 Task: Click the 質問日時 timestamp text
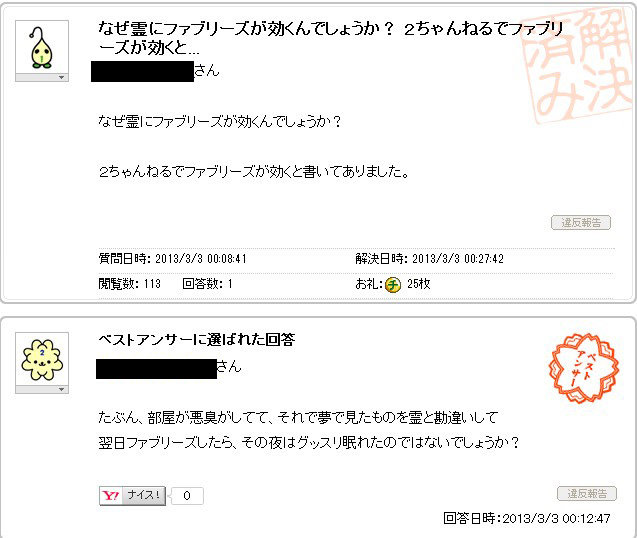click(173, 259)
